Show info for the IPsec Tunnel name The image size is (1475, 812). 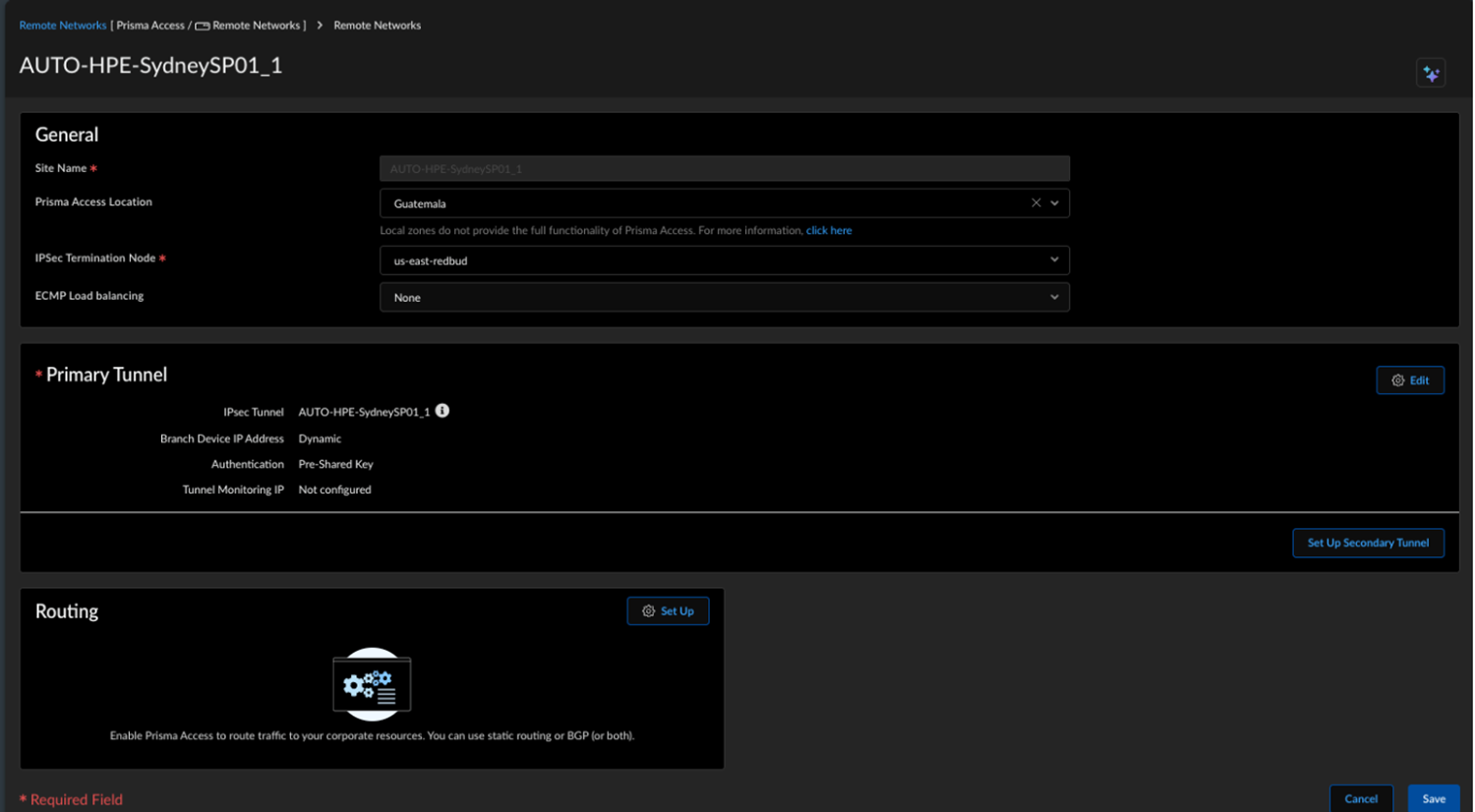pos(442,411)
